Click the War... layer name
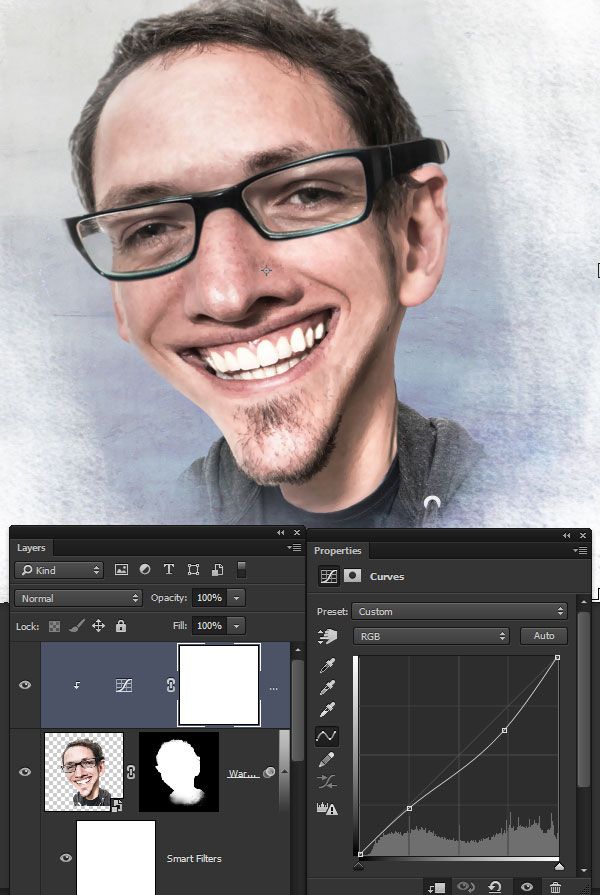This screenshot has height=895, width=600. tap(243, 773)
